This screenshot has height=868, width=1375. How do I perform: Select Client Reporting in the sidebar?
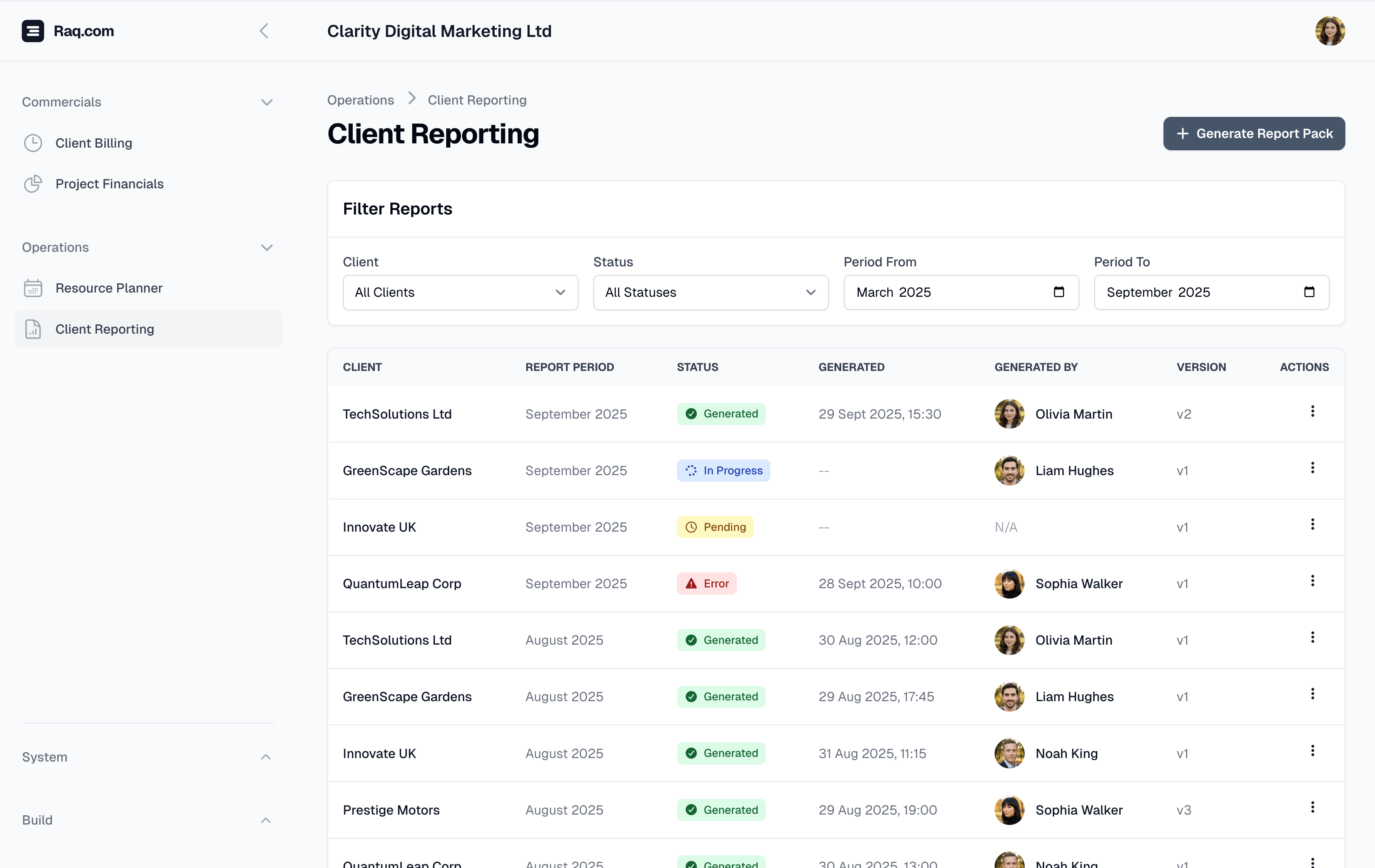tap(105, 329)
